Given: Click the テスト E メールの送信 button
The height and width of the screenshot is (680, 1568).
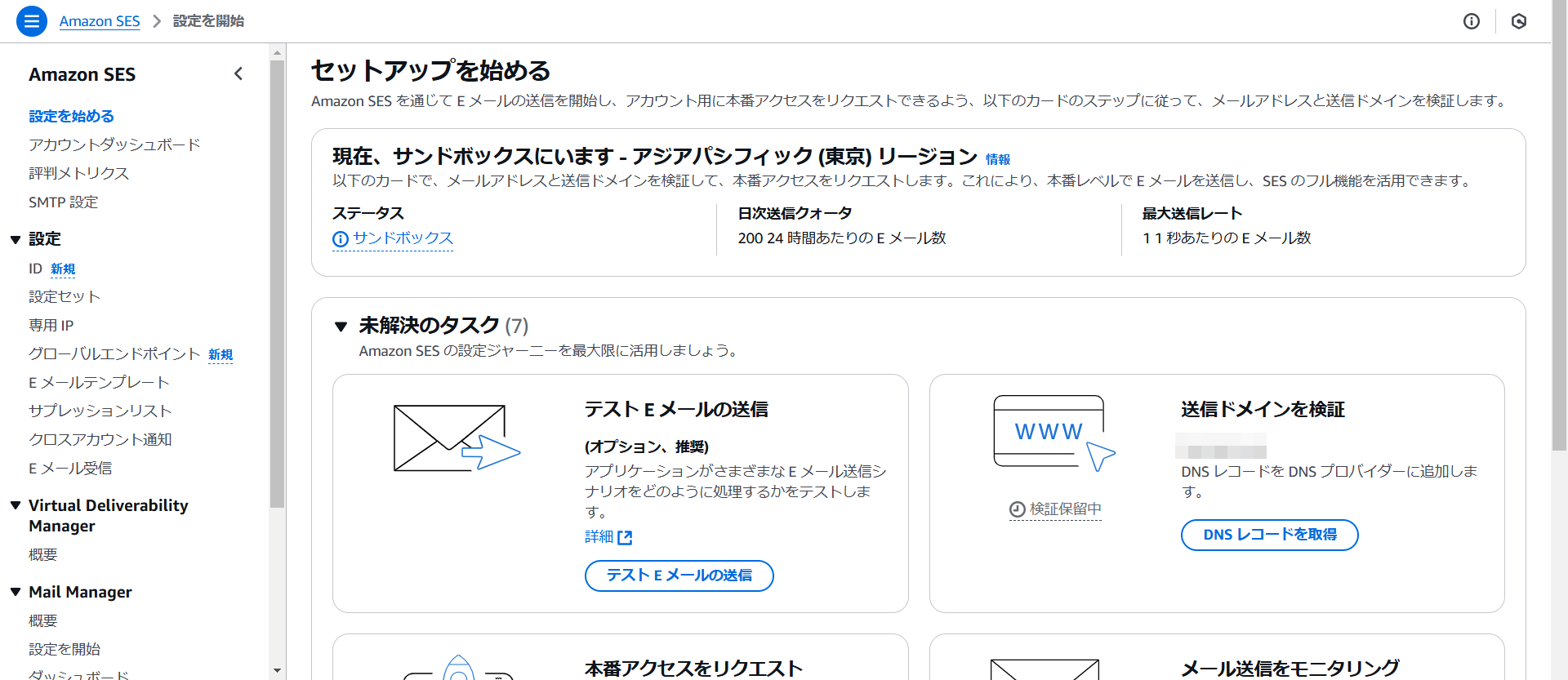Looking at the screenshot, I should pyautogui.click(x=679, y=576).
